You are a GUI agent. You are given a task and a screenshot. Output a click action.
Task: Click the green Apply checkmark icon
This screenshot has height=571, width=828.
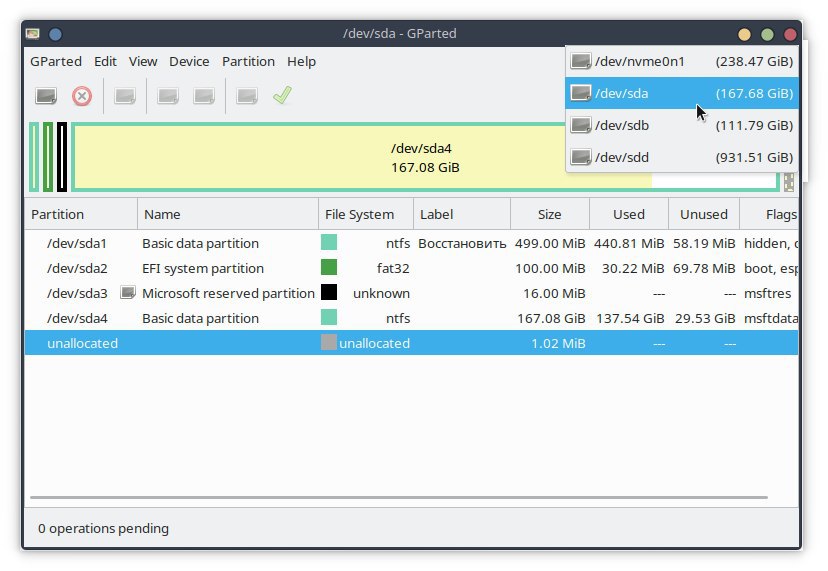pos(283,95)
